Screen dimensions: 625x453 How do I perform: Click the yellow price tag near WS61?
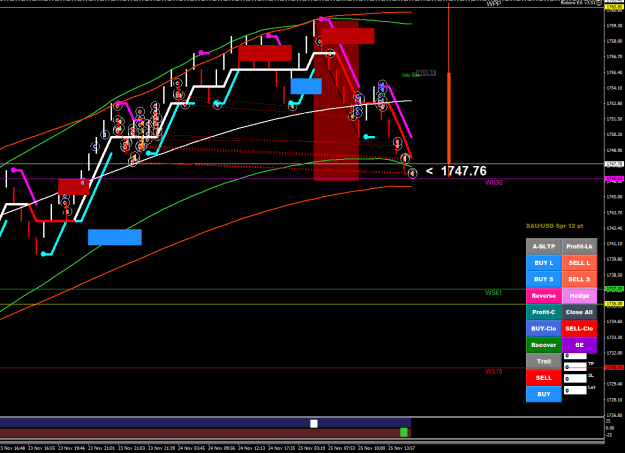(614, 304)
